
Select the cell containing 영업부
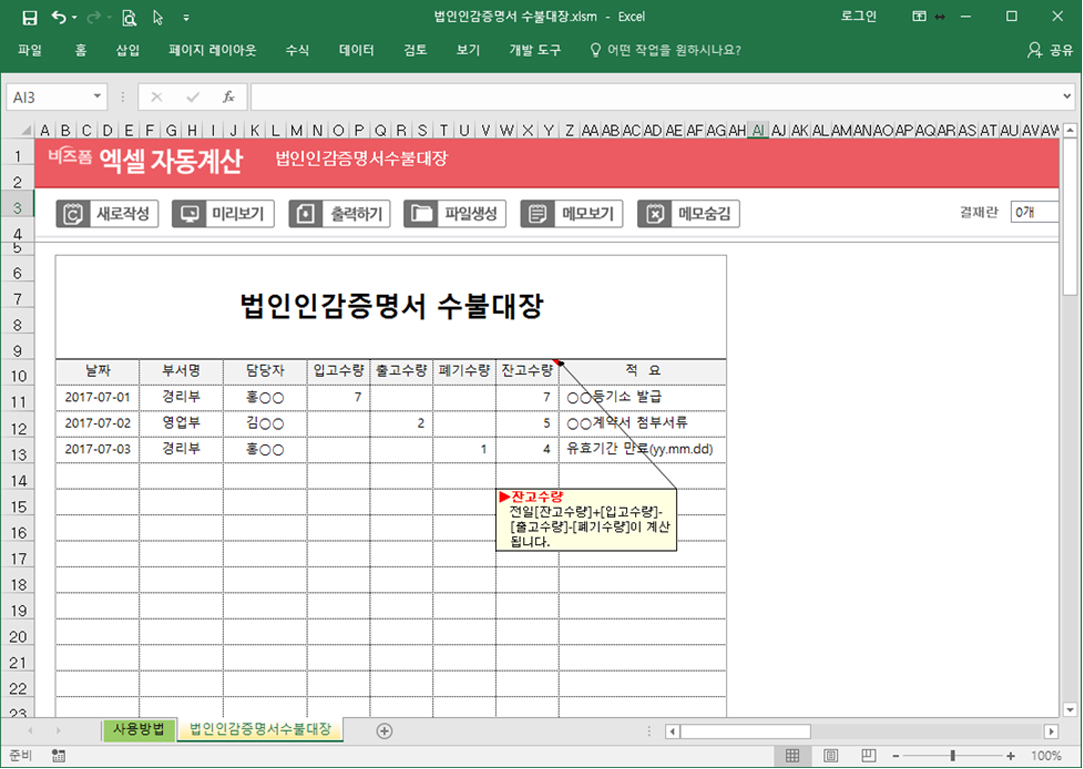click(x=181, y=423)
